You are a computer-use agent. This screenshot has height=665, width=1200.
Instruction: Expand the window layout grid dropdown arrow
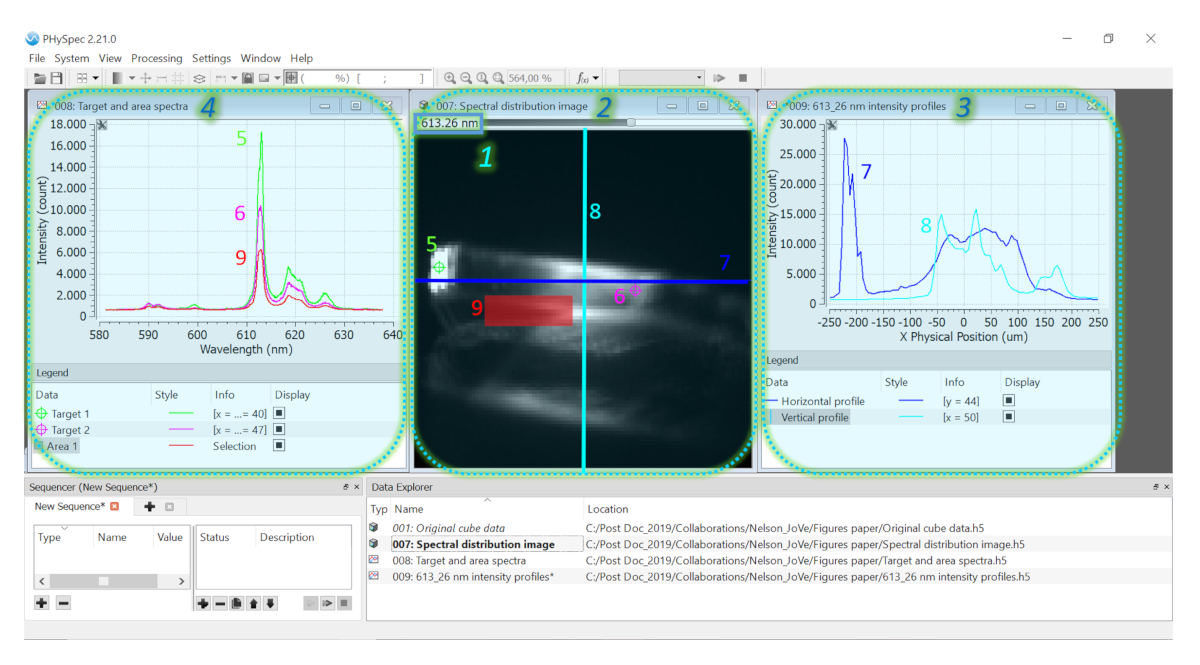point(96,78)
